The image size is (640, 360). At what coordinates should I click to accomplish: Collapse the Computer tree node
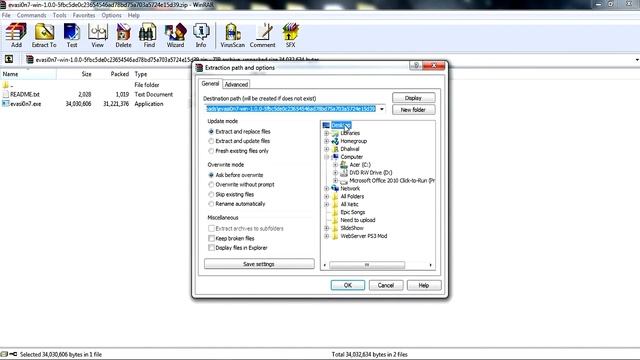click(327, 157)
